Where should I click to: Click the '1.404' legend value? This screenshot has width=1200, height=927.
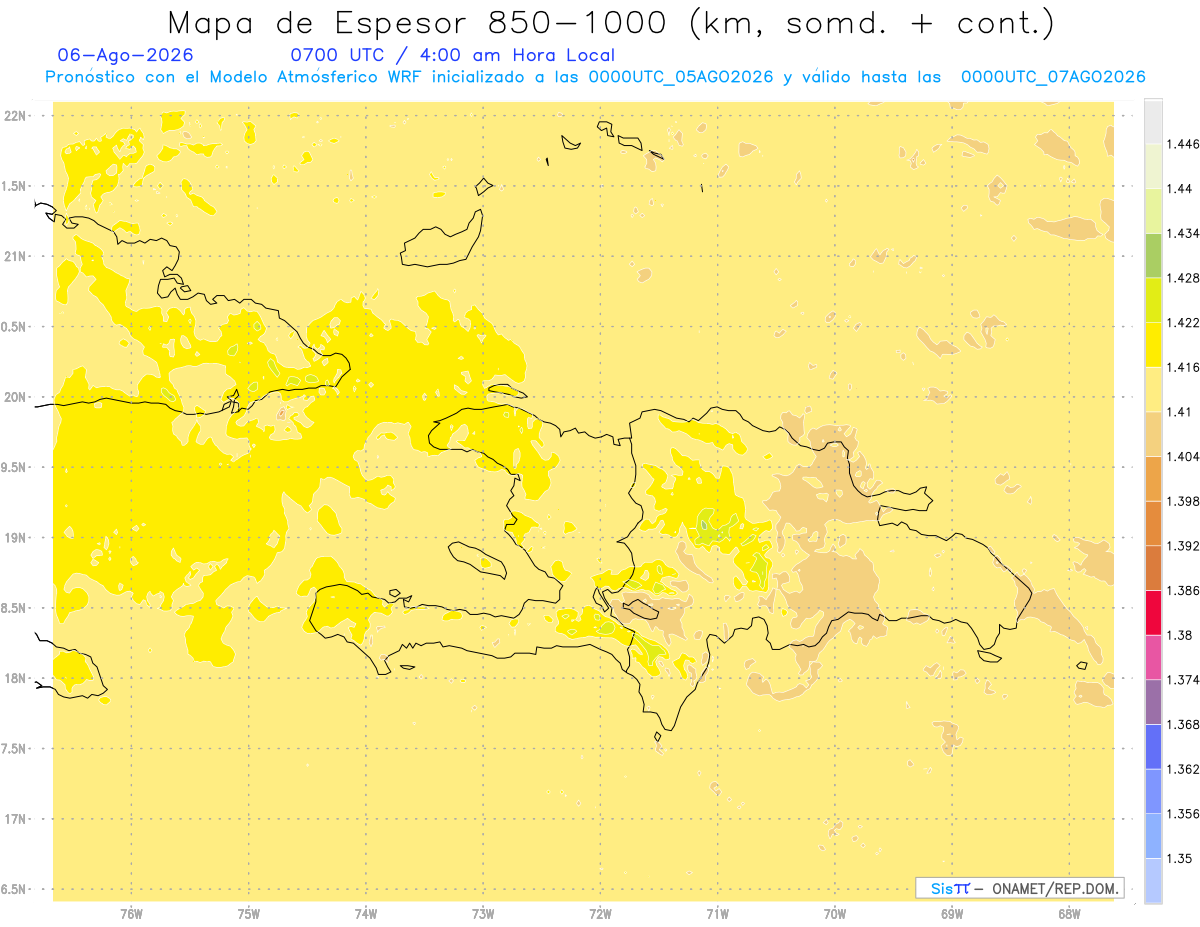pos(1183,456)
